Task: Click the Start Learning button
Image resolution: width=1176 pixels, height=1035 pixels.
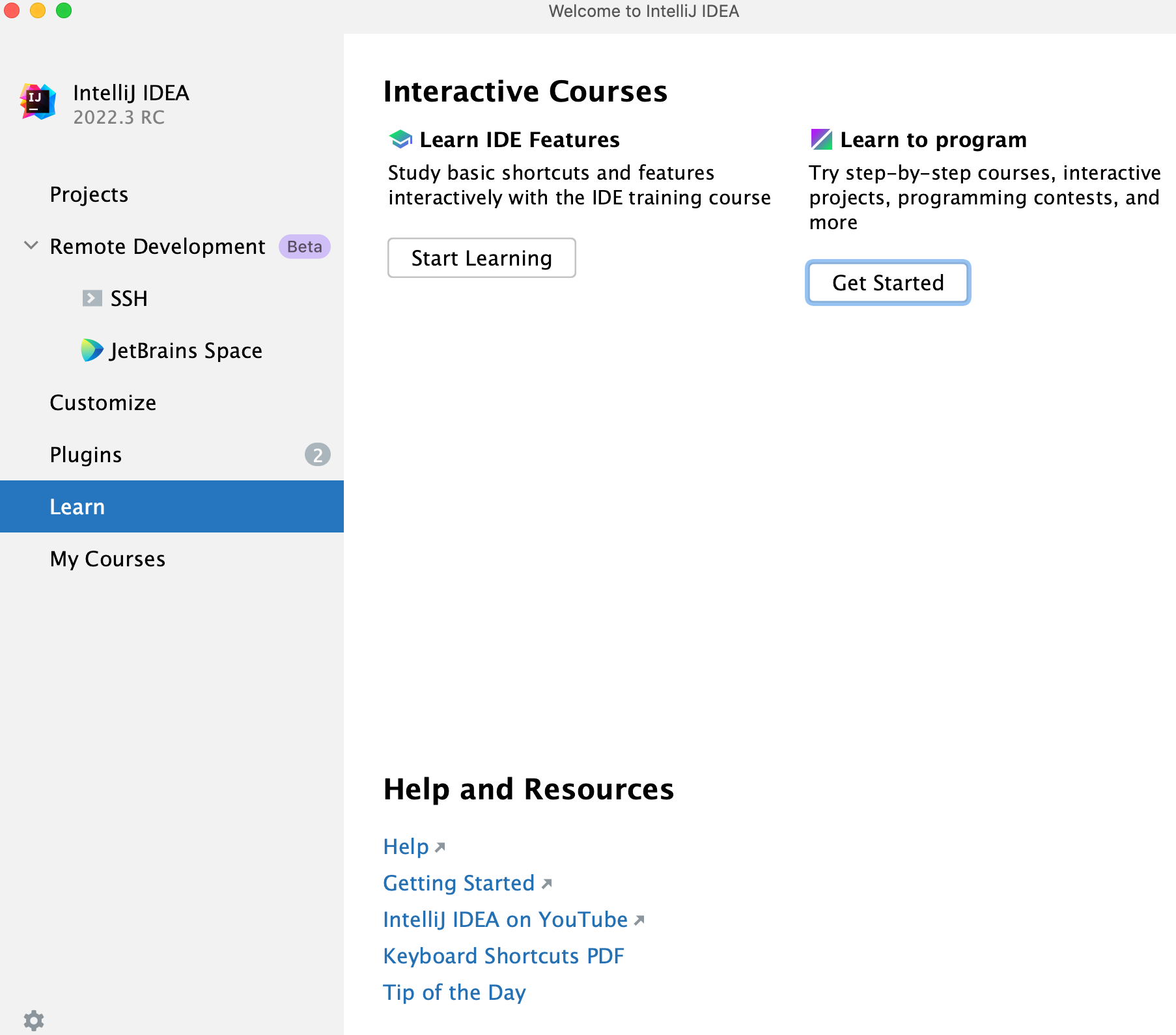Action: pyautogui.click(x=482, y=258)
